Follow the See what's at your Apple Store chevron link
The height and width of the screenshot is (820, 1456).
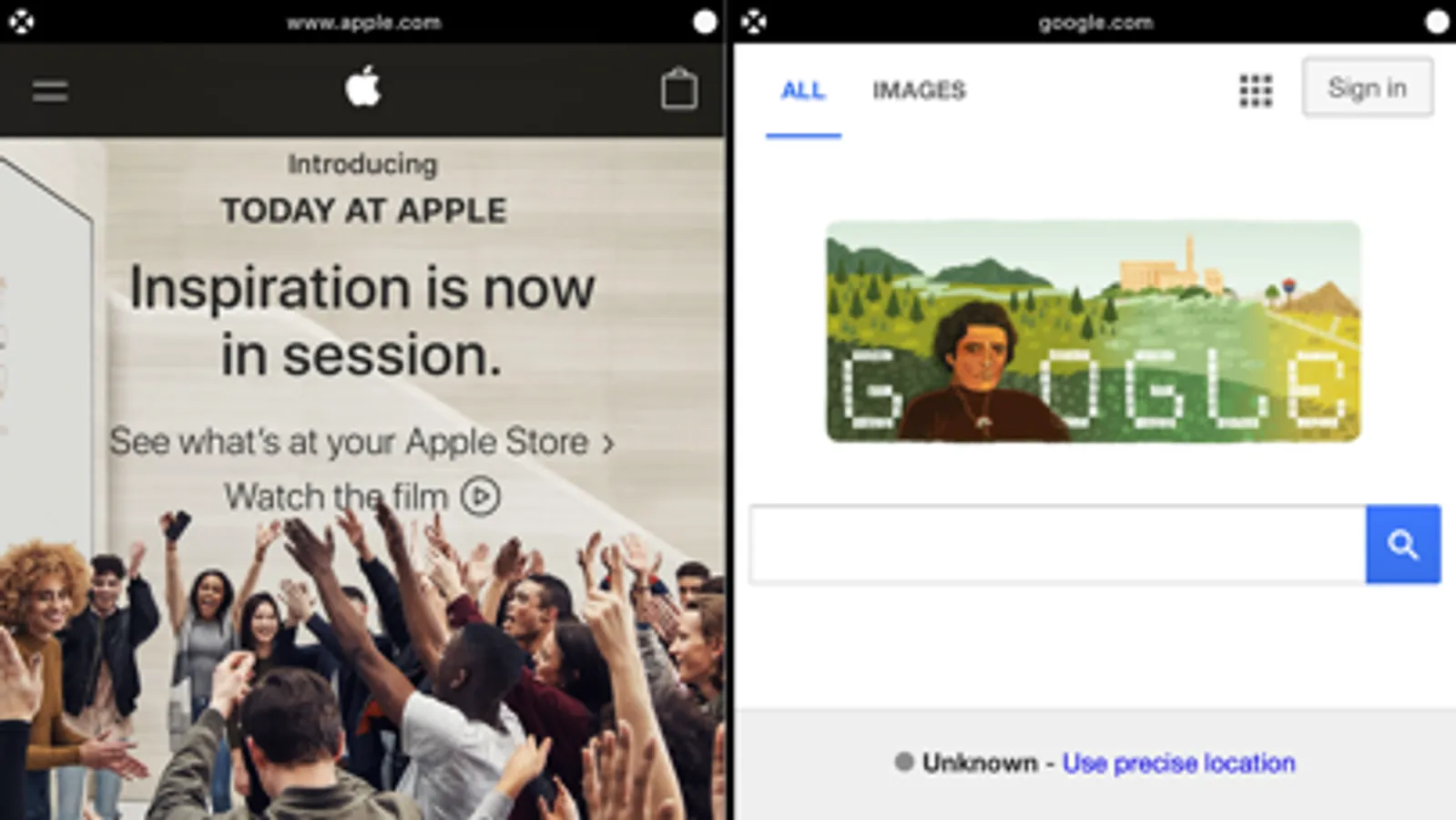click(x=362, y=442)
